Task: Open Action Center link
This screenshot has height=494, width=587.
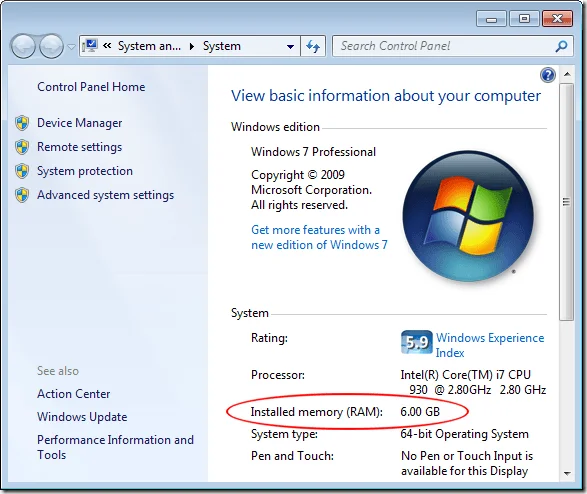Action: [73, 394]
